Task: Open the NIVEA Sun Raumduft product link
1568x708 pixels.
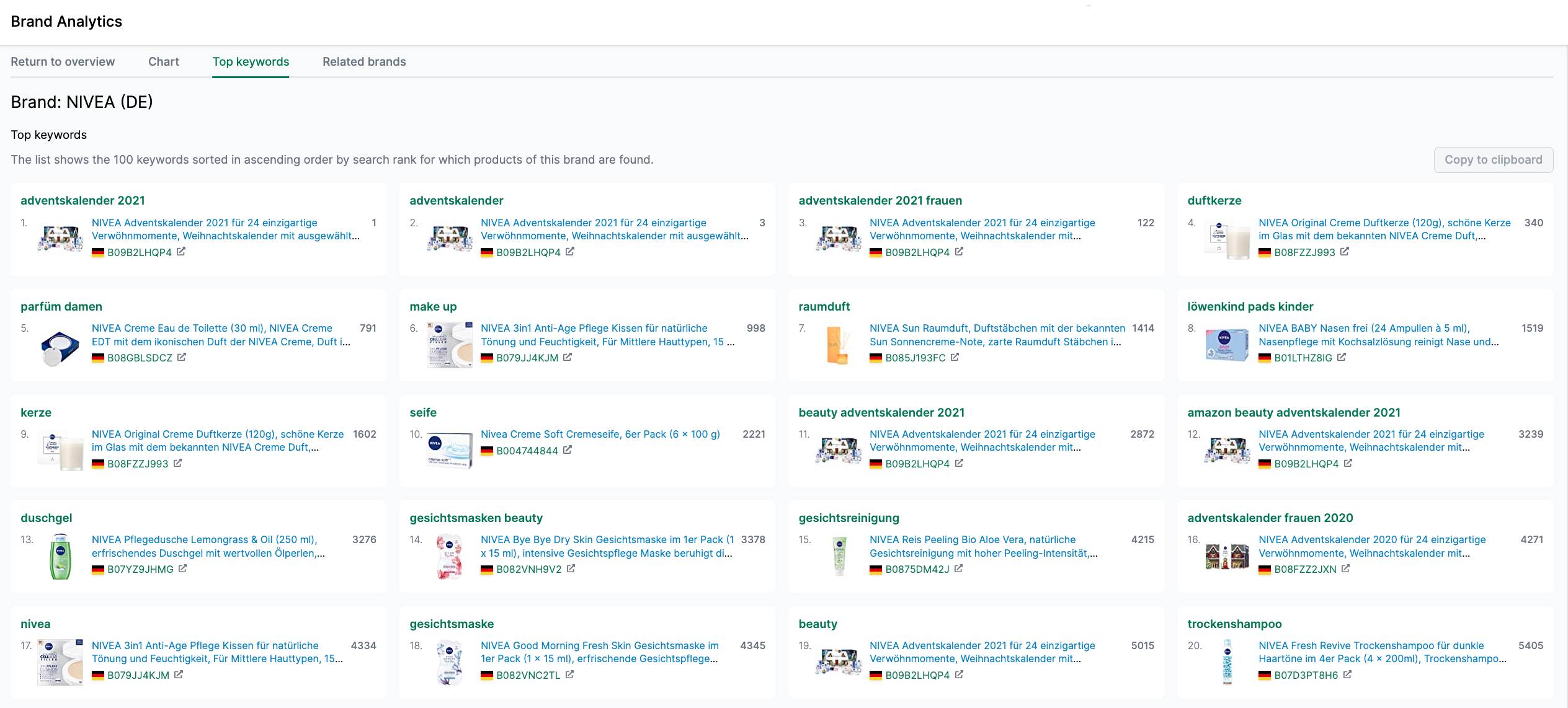Action: pyautogui.click(x=996, y=335)
